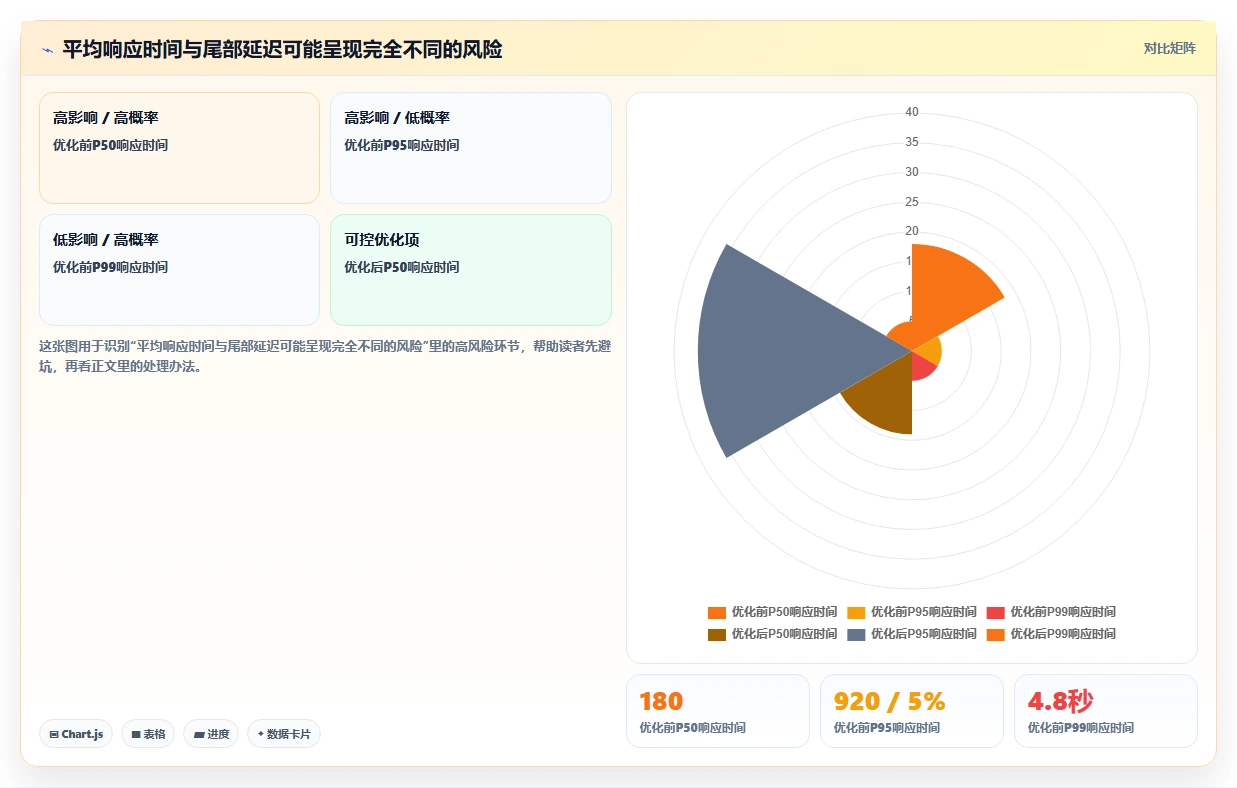Click the 180 stat card
This screenshot has width=1237, height=788.
point(718,711)
